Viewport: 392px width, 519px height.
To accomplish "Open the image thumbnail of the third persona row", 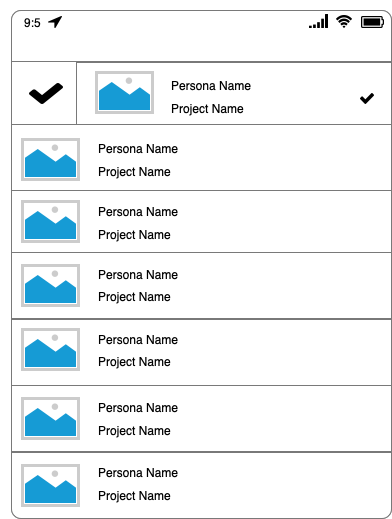I will click(x=50, y=221).
